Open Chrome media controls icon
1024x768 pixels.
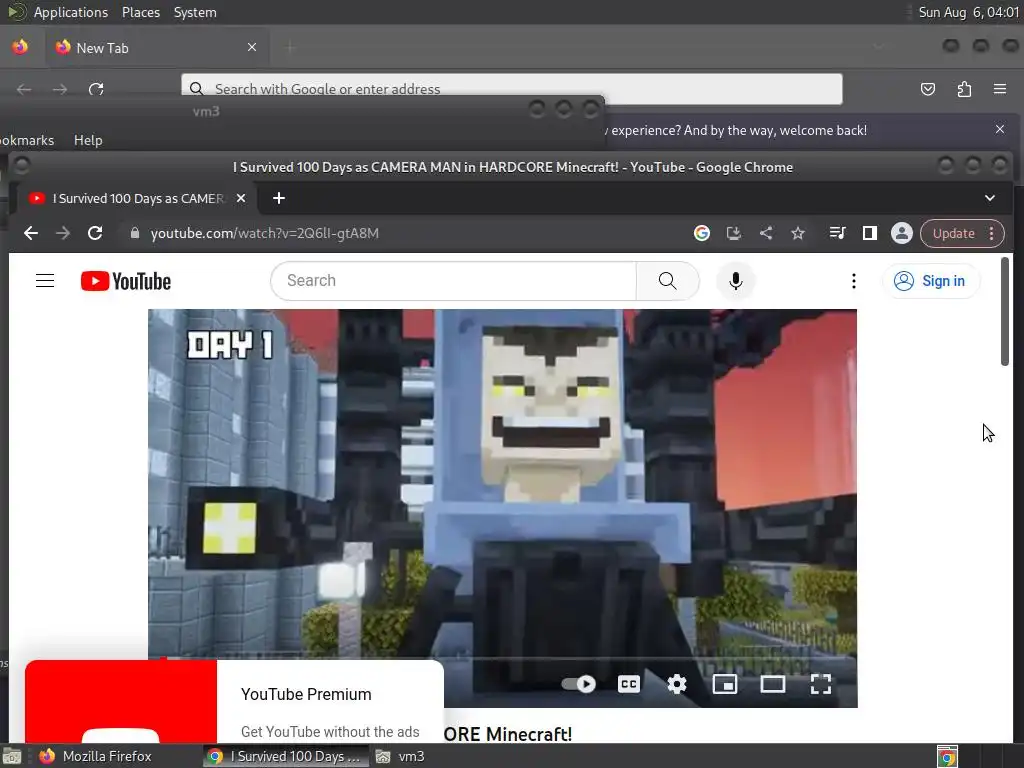[837, 233]
